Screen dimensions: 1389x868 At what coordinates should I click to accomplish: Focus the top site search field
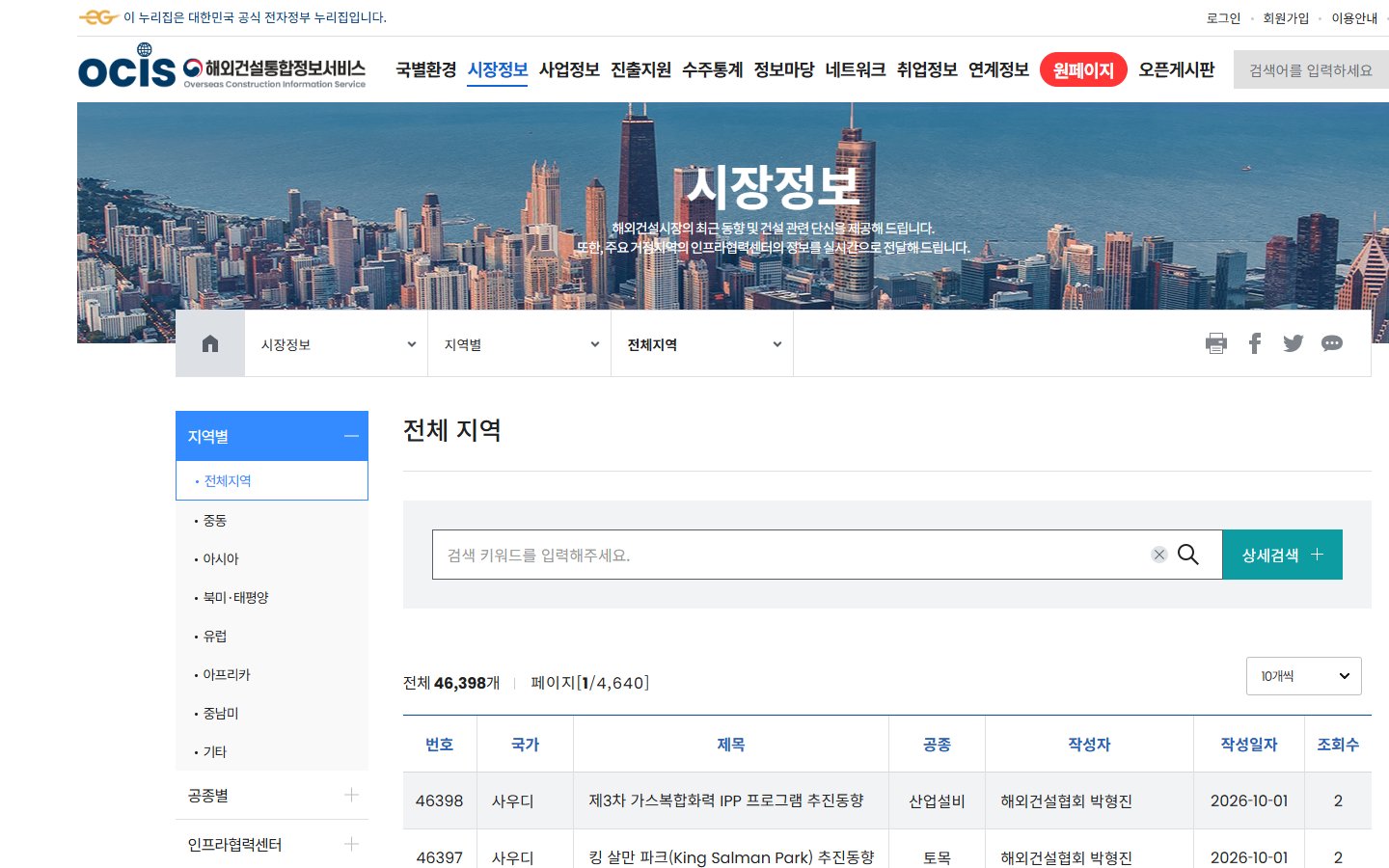(x=1311, y=70)
